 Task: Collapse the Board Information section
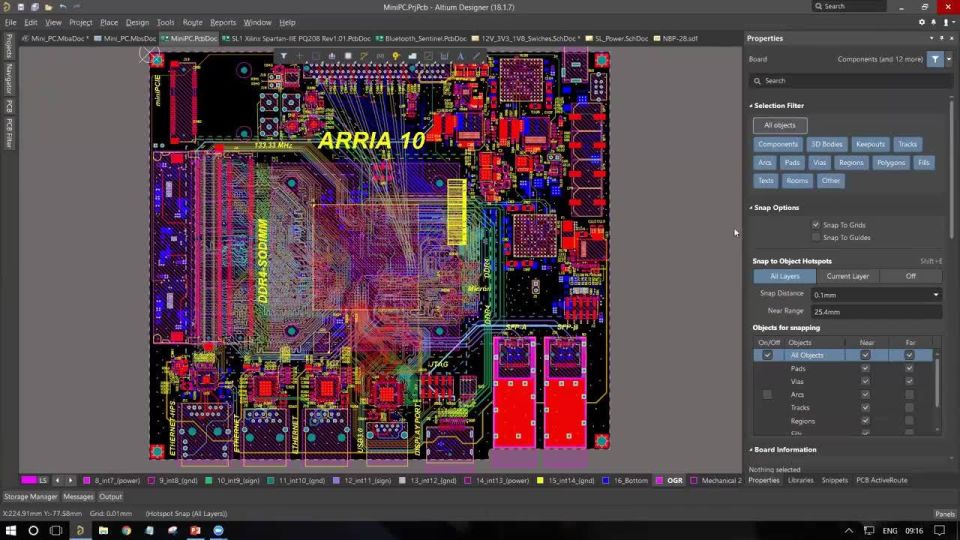click(751, 449)
